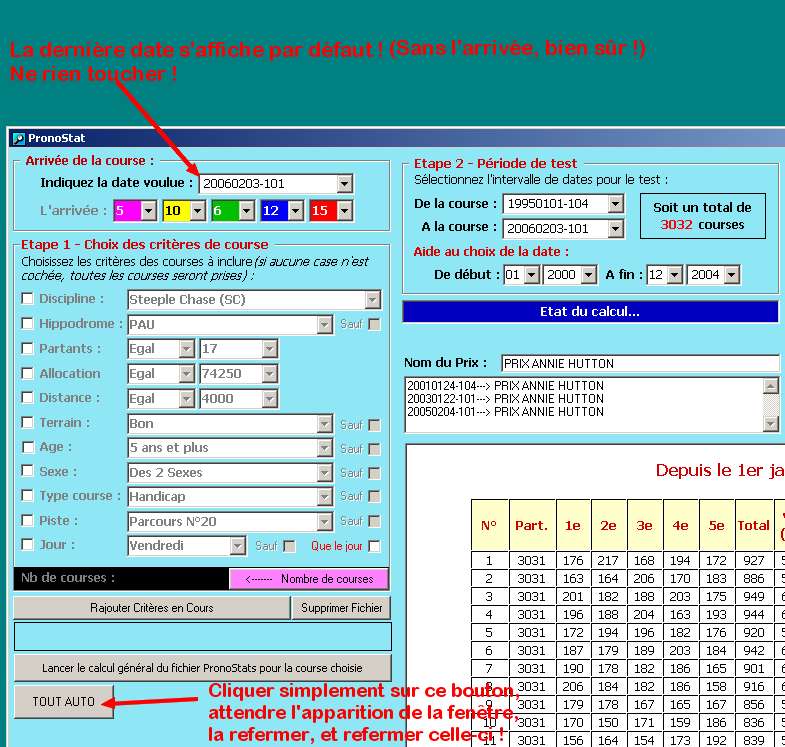Open the date voulue dropdown 20060203-101
The height and width of the screenshot is (747, 785).
click(x=344, y=184)
